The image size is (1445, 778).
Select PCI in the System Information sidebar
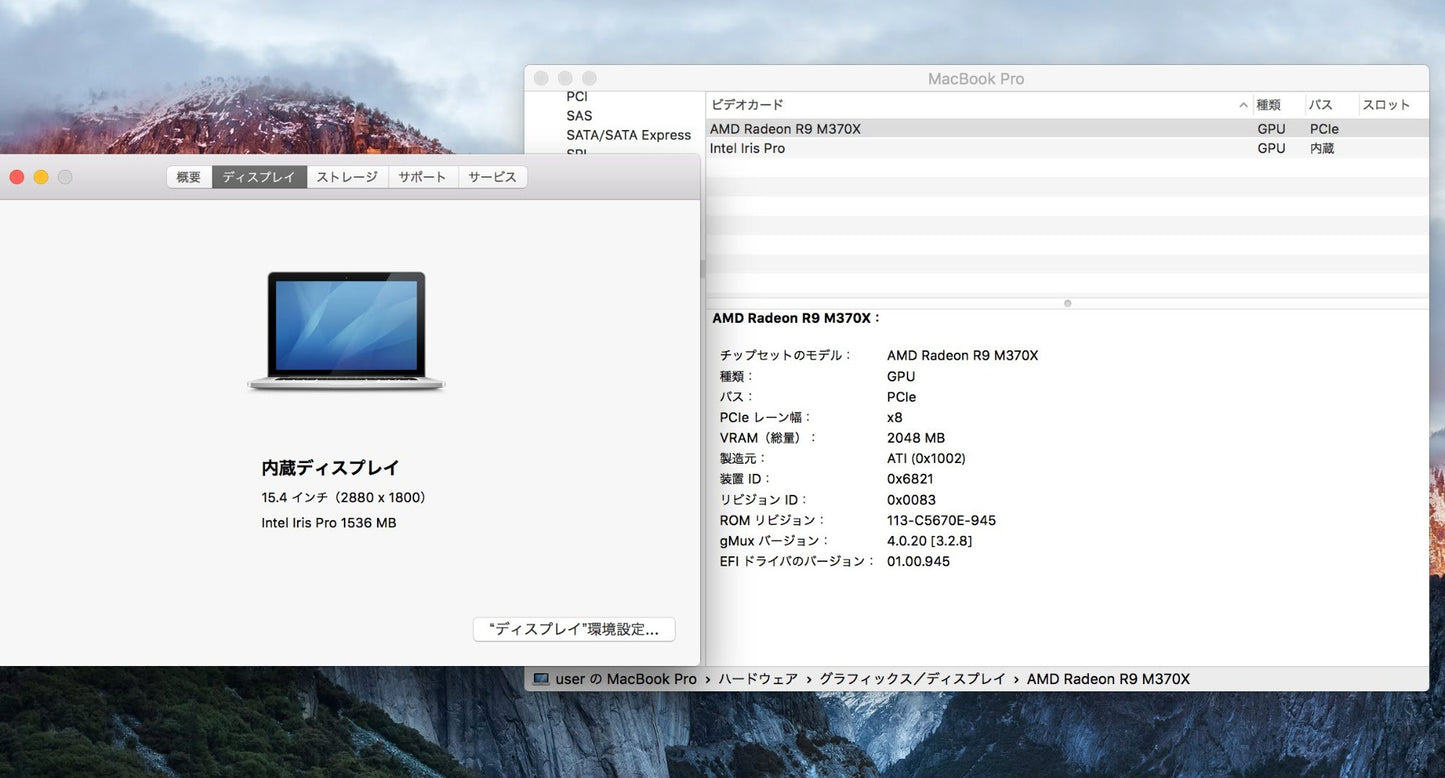(577, 97)
